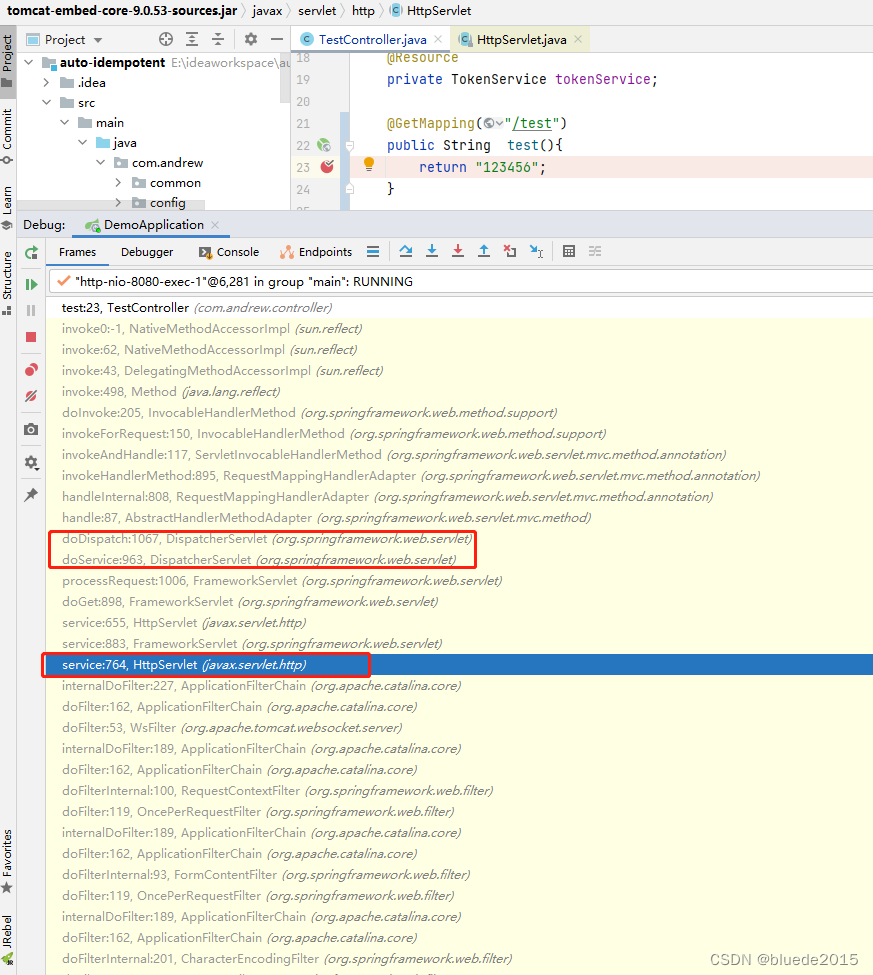
Task: Close the TestController.java tab
Action: tap(438, 39)
